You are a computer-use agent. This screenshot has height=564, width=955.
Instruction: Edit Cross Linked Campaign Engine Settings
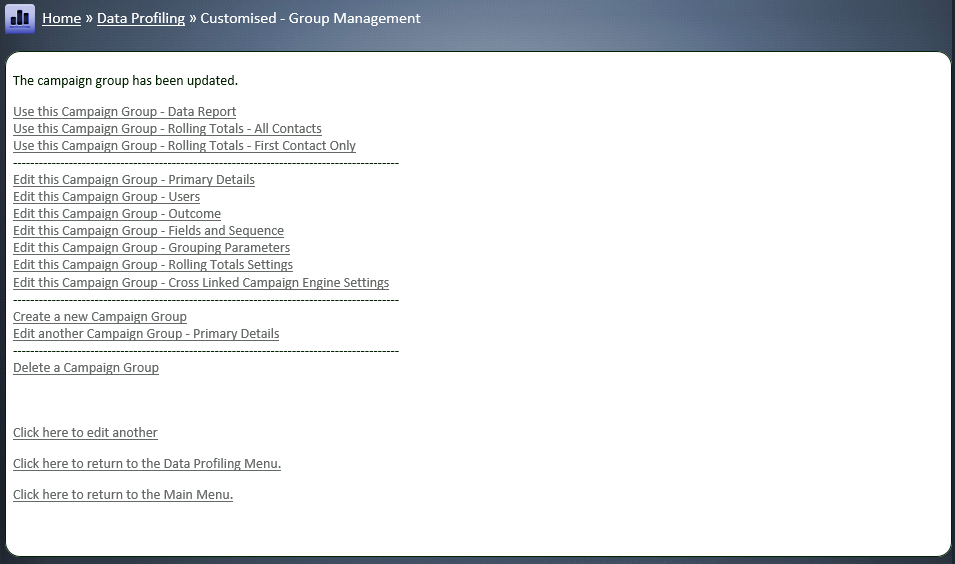[200, 283]
